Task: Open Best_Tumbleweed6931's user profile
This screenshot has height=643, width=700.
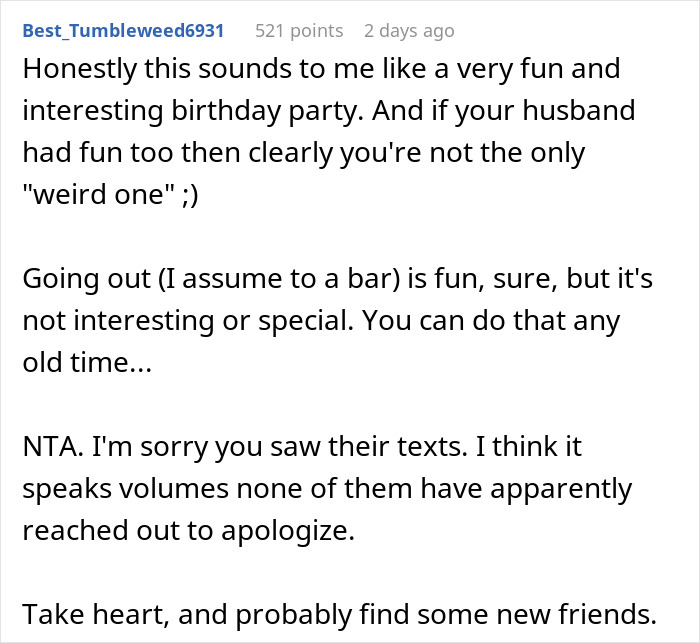Action: click(121, 30)
